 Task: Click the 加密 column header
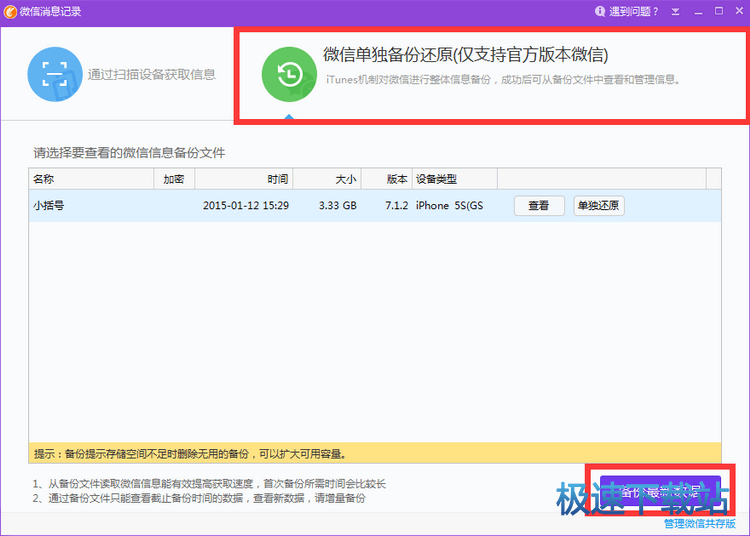pyautogui.click(x=174, y=179)
